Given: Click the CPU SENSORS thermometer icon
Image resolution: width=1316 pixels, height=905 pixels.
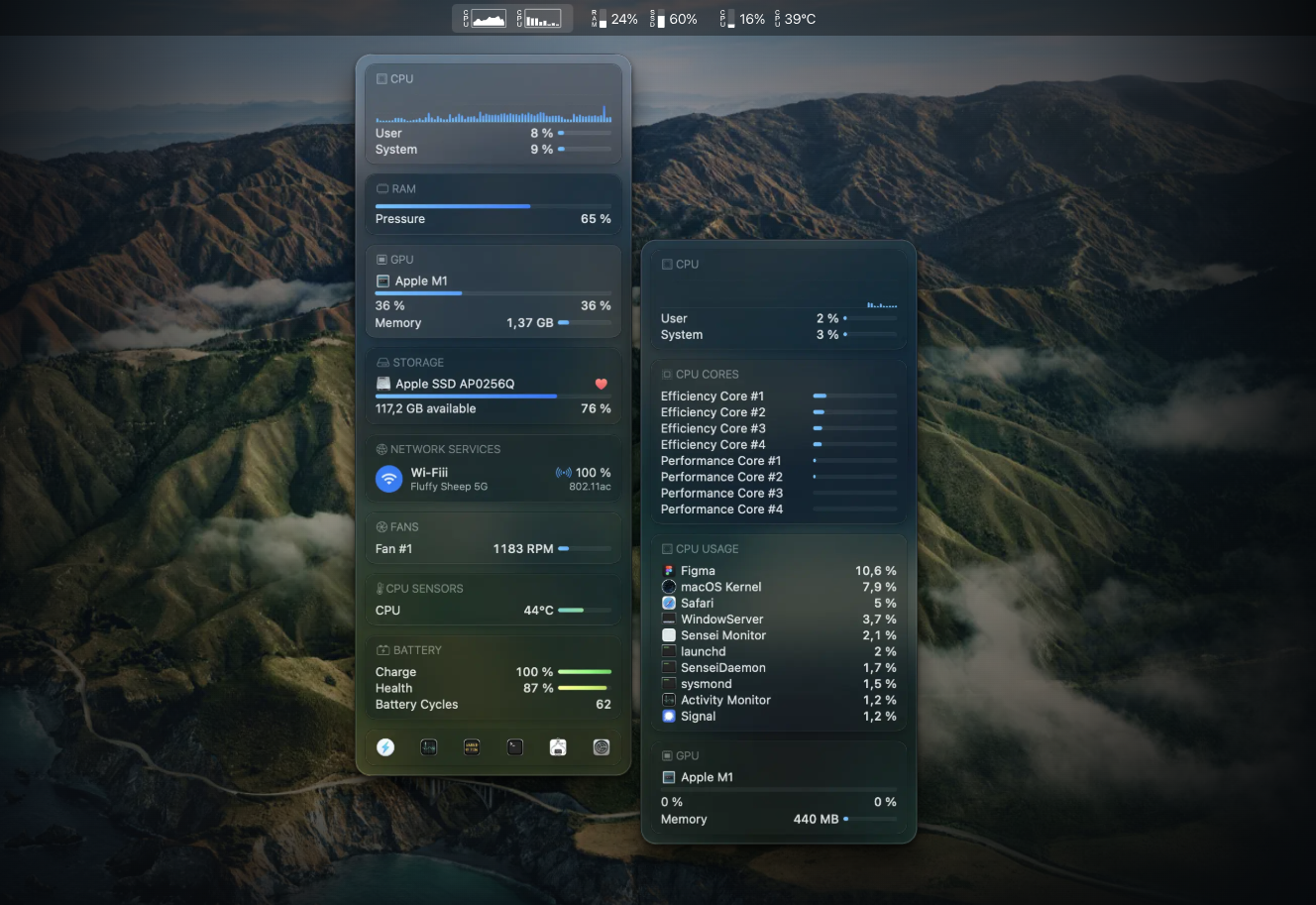Looking at the screenshot, I should point(380,589).
